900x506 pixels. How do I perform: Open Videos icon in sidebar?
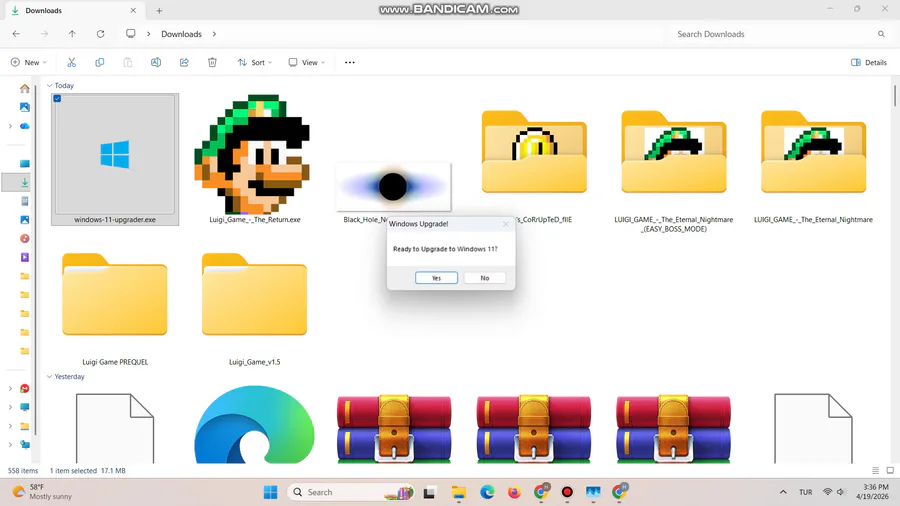point(25,257)
